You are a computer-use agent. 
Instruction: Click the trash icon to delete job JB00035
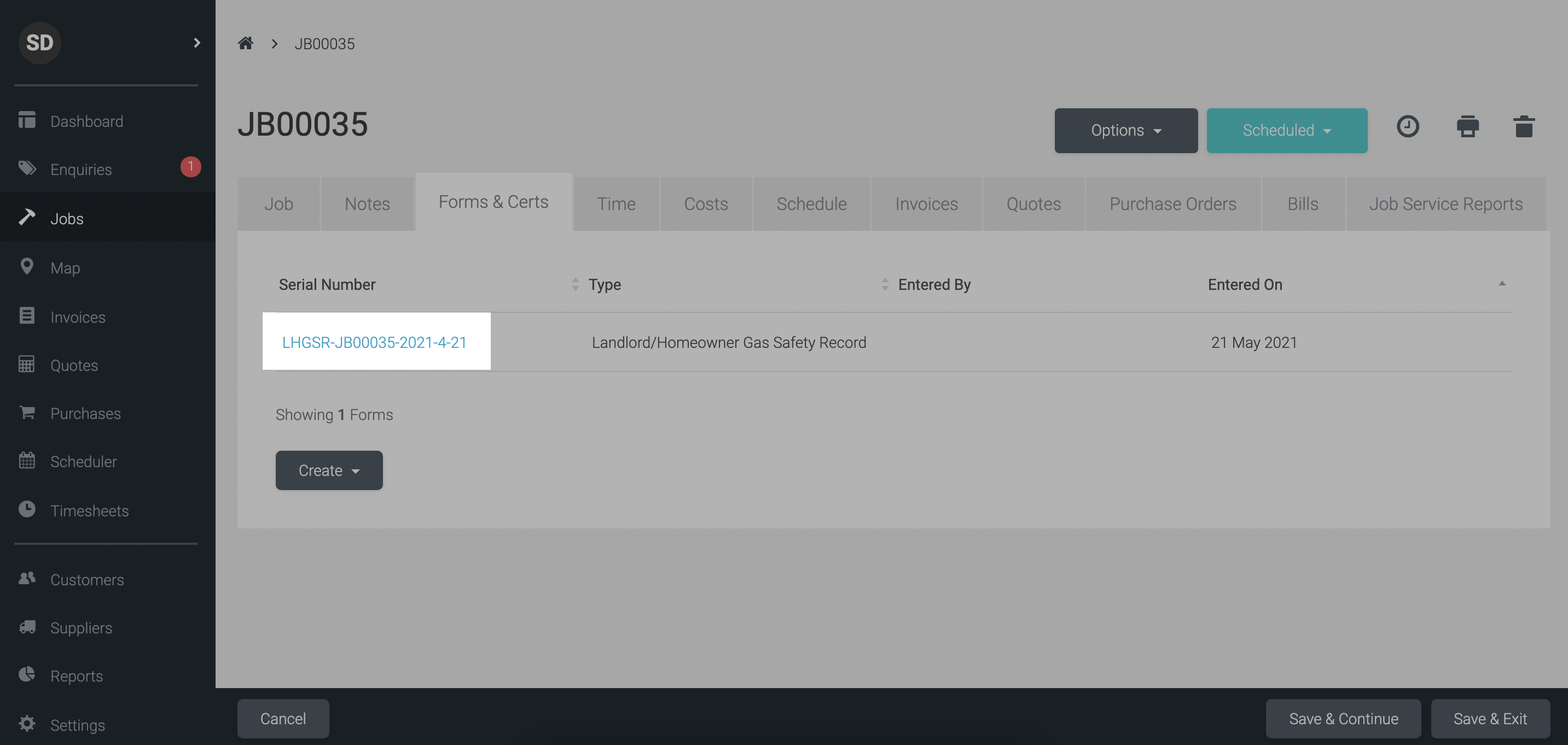coord(1524,126)
